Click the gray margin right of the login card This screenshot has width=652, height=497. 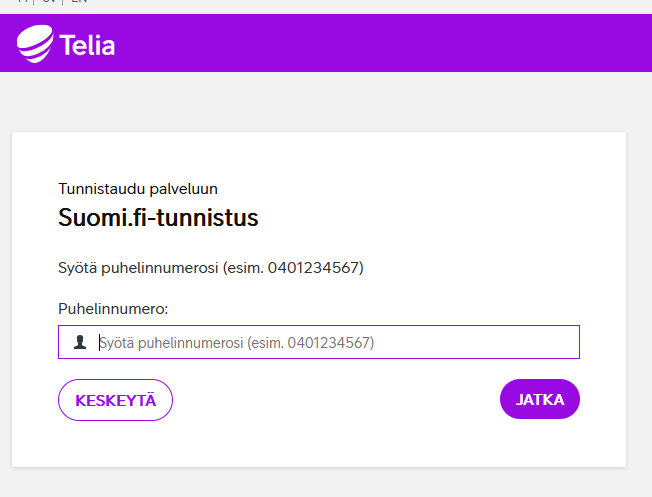pyautogui.click(x=639, y=300)
